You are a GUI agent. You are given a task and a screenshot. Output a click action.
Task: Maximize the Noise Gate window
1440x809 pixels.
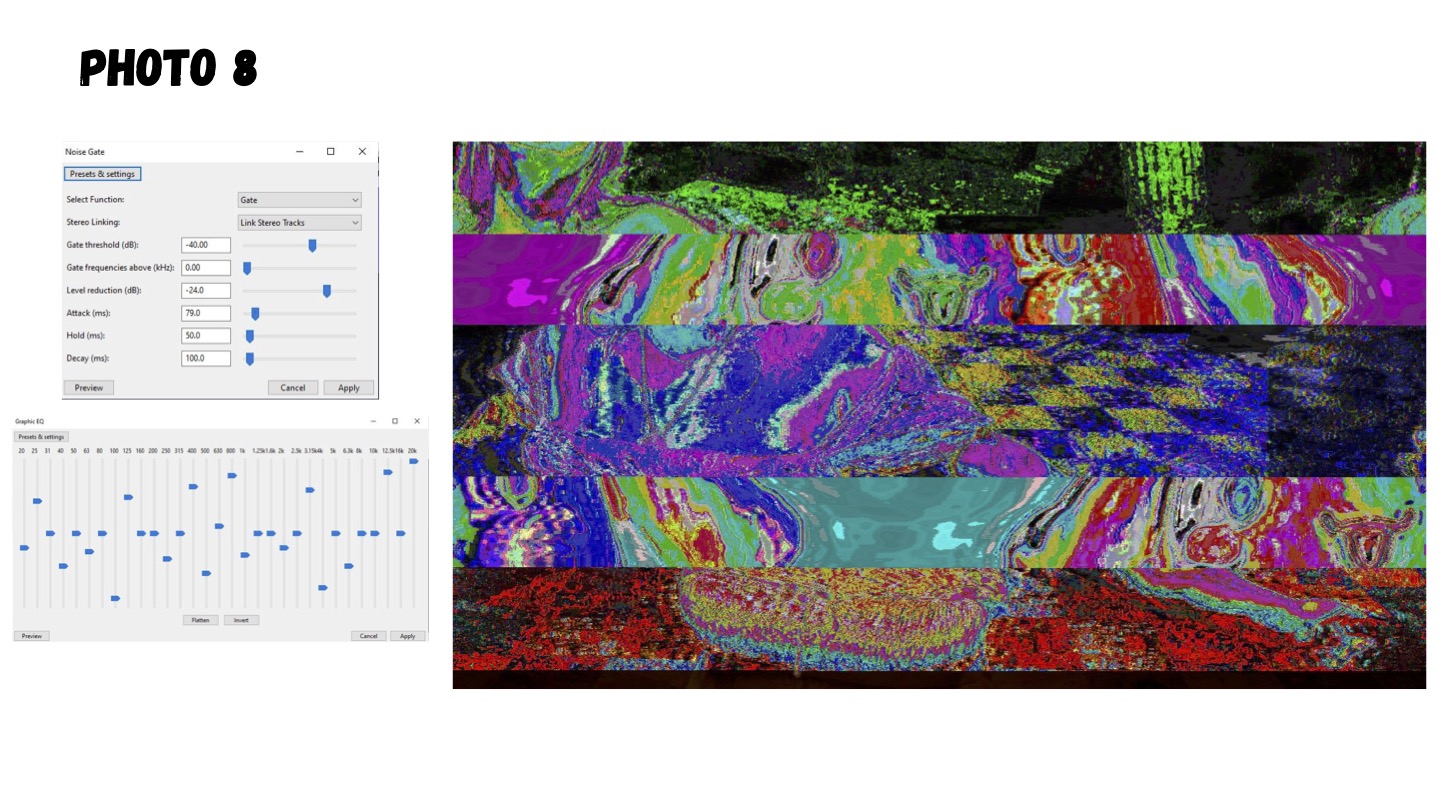tap(331, 152)
